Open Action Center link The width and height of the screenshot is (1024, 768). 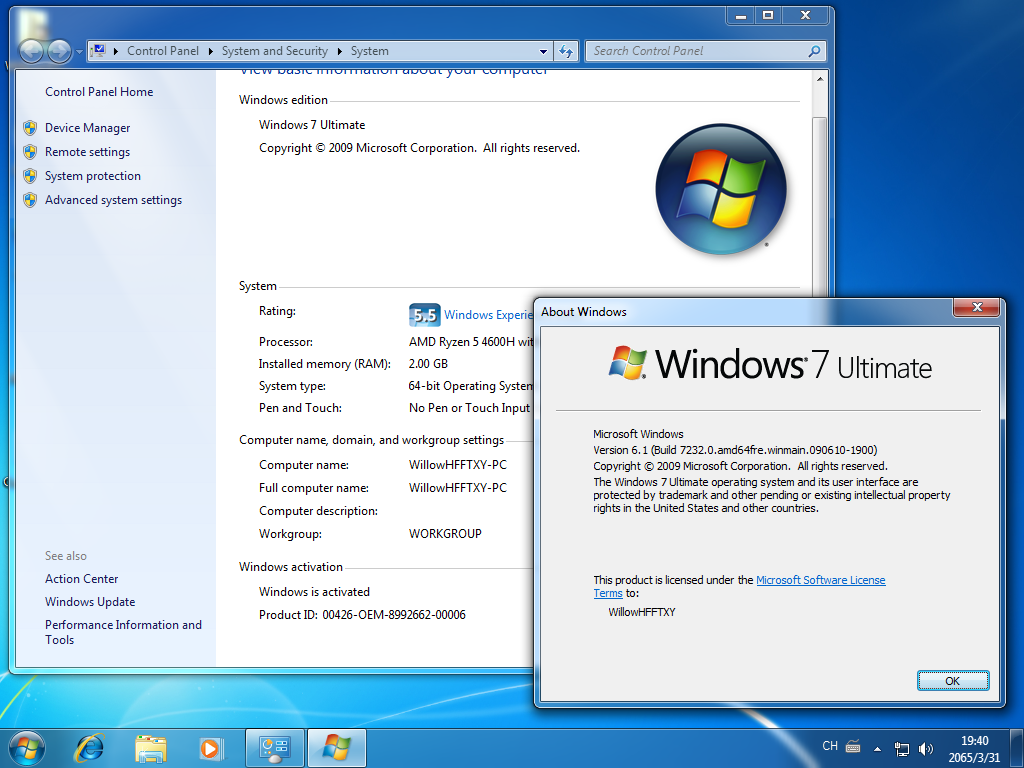[x=82, y=579]
